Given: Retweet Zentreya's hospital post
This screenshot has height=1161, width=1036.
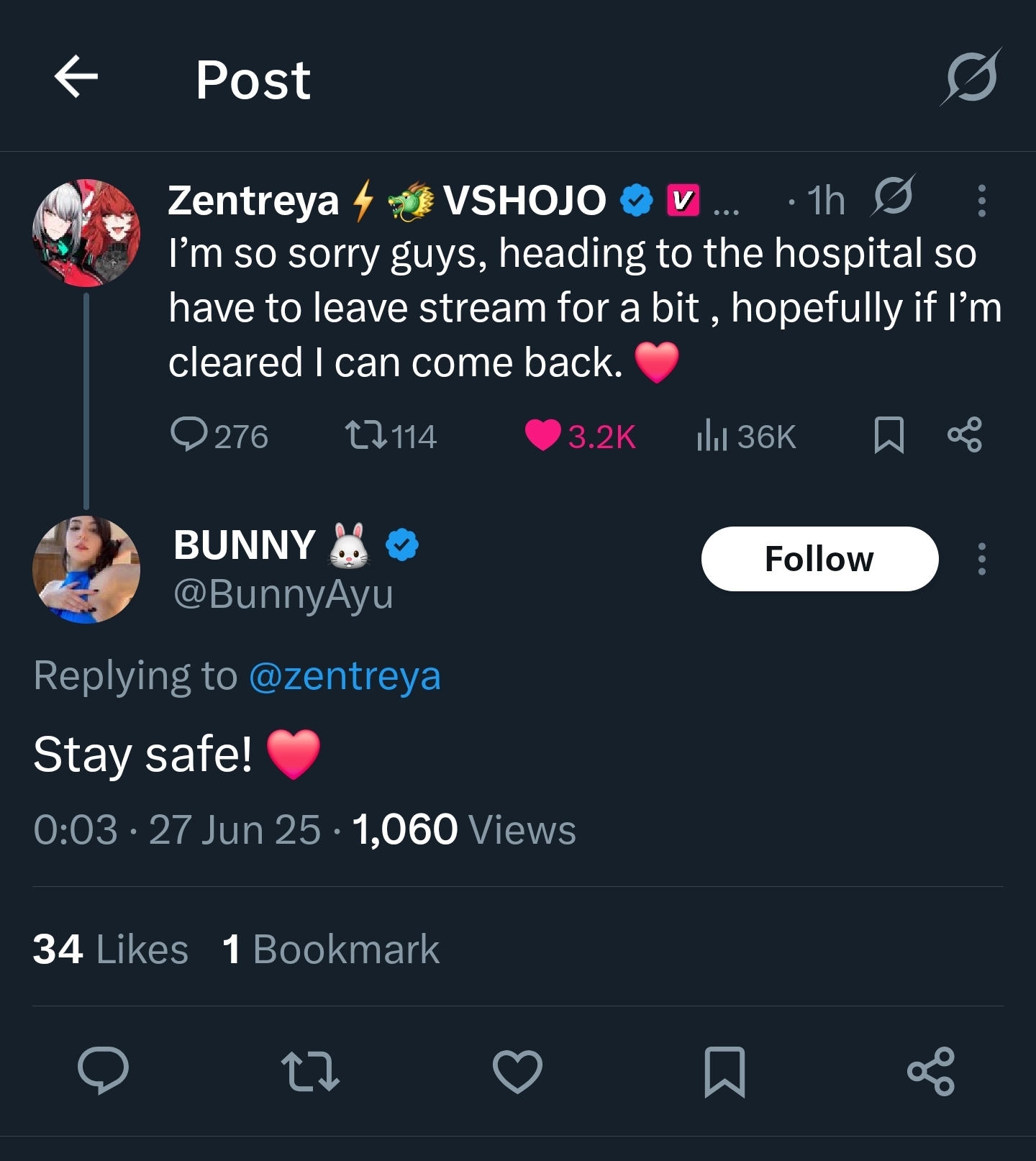Looking at the screenshot, I should point(367,434).
